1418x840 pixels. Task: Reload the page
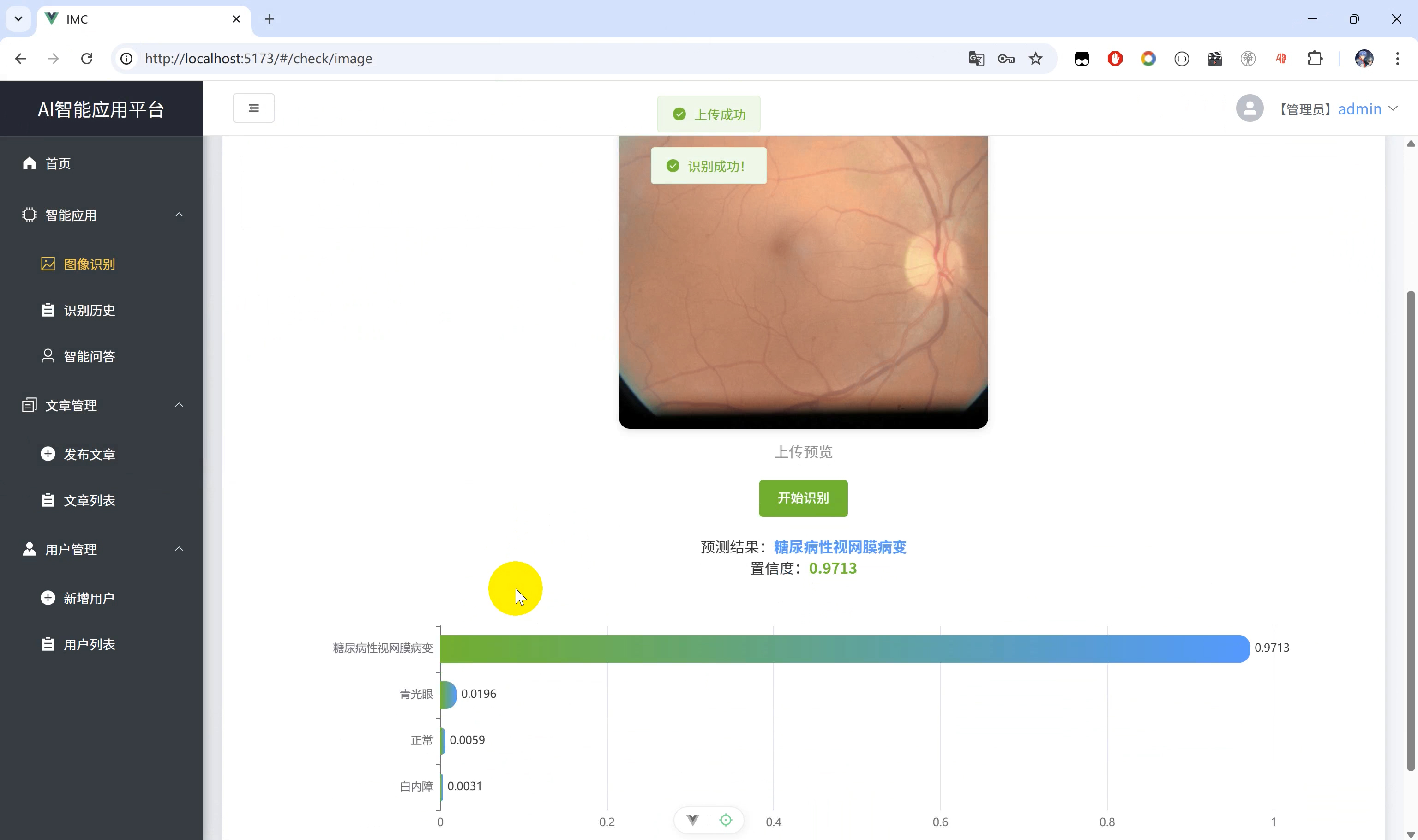(87, 59)
